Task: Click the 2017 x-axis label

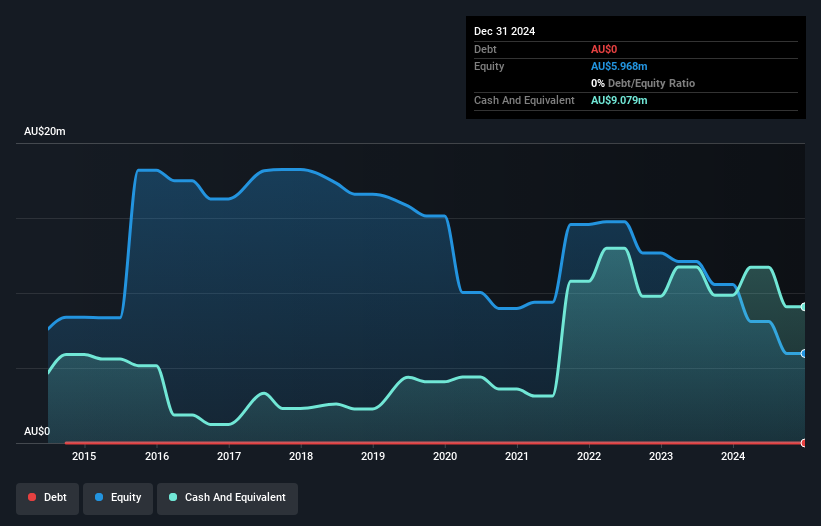Action: [229, 456]
